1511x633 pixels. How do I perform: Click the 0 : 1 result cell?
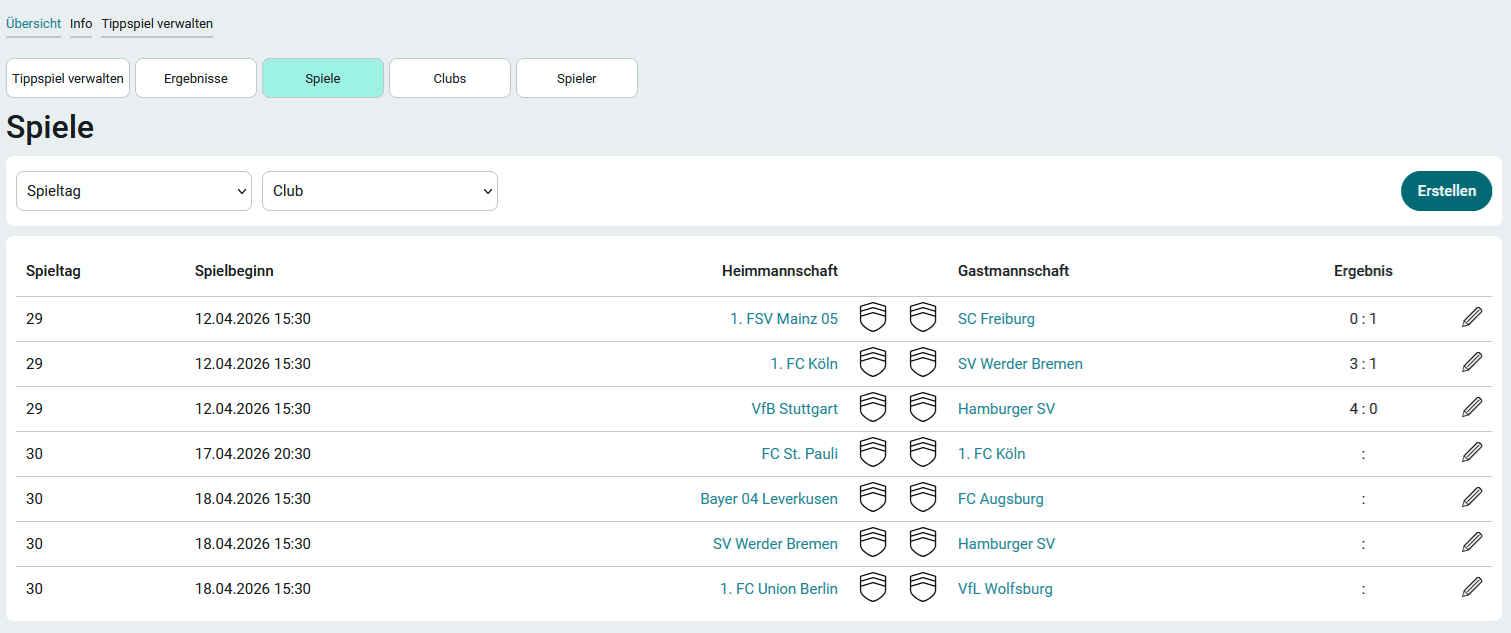[1363, 319]
